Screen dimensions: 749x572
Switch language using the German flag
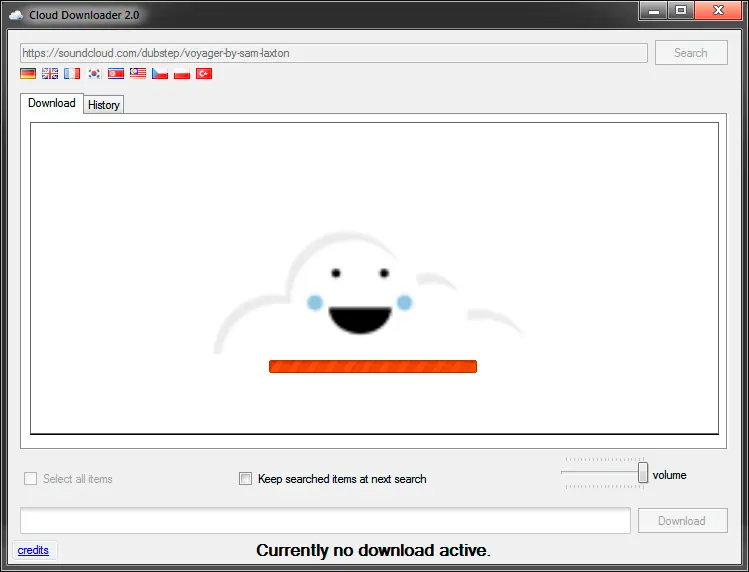(28, 74)
